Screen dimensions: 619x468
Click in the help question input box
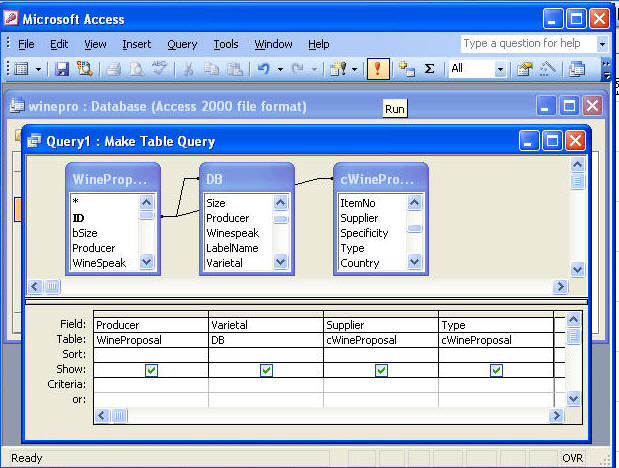(529, 43)
